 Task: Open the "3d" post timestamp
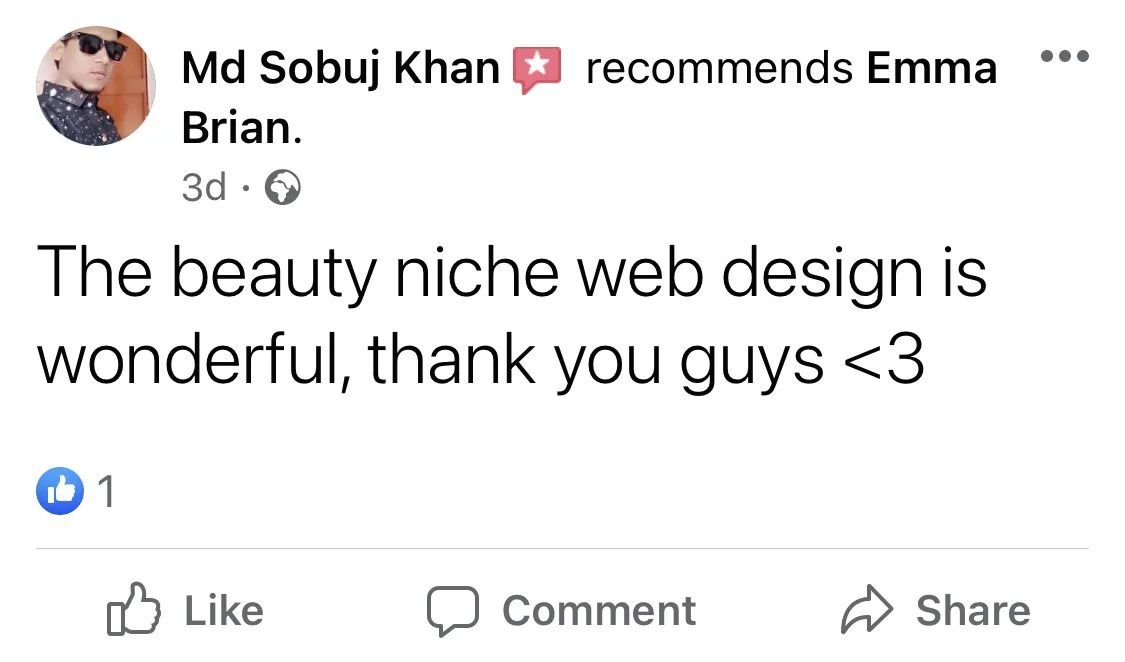(204, 187)
